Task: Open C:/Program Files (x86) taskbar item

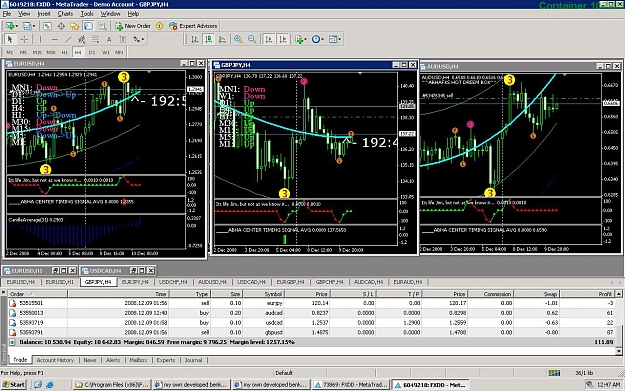Action: [x=112, y=385]
